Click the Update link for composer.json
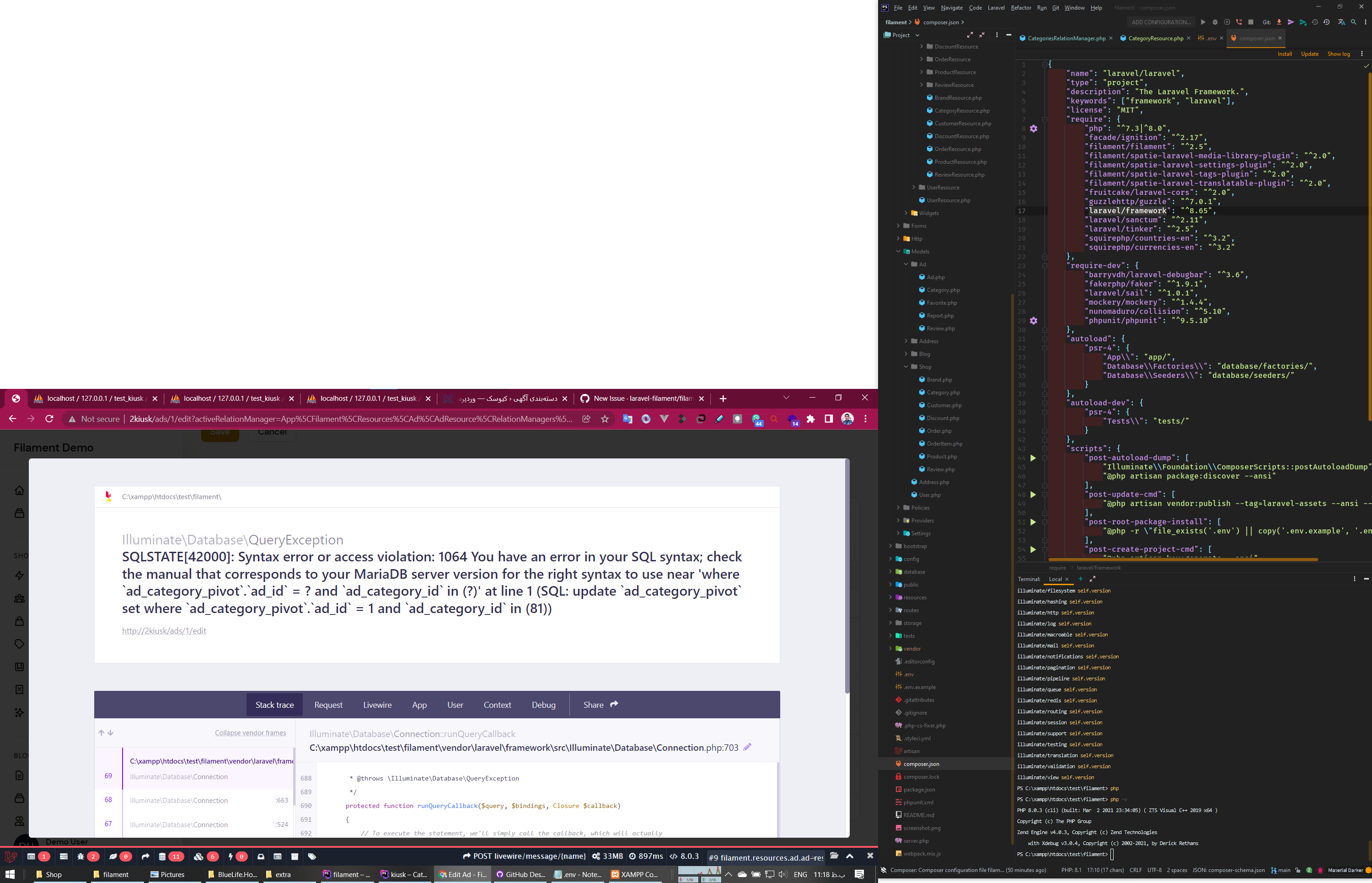Screen dimensions: 1372x883 coord(1309,54)
